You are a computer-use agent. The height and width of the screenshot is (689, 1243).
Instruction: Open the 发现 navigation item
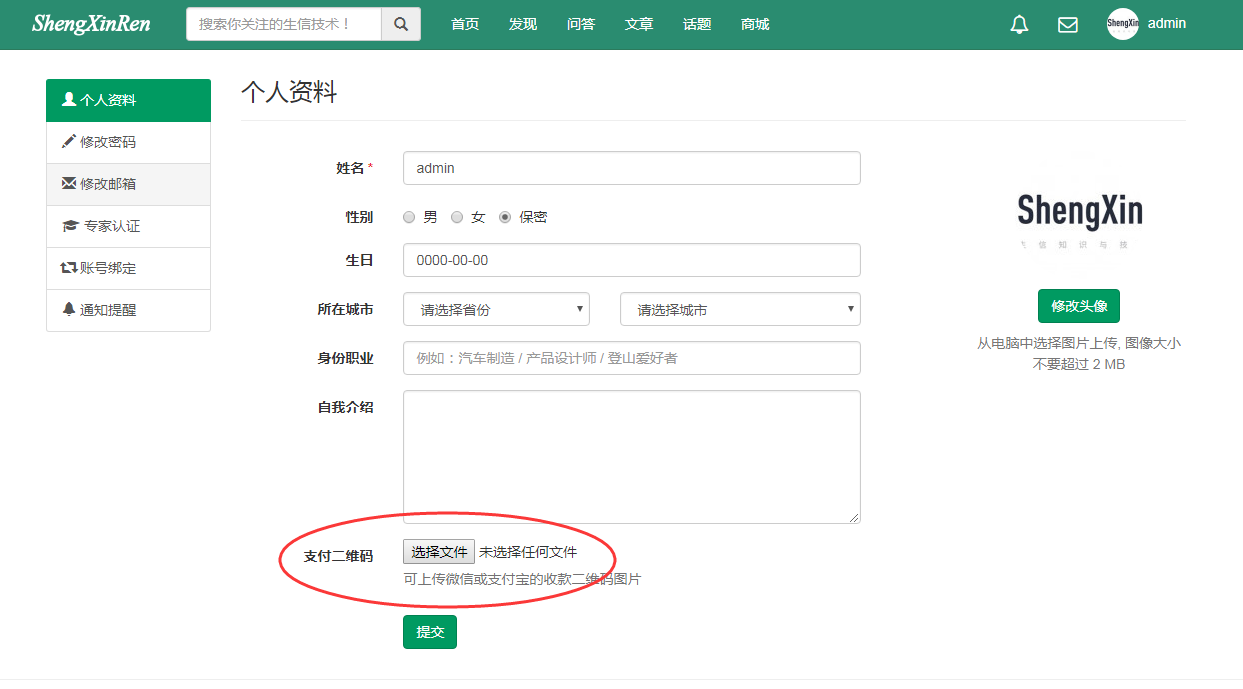tap(523, 25)
